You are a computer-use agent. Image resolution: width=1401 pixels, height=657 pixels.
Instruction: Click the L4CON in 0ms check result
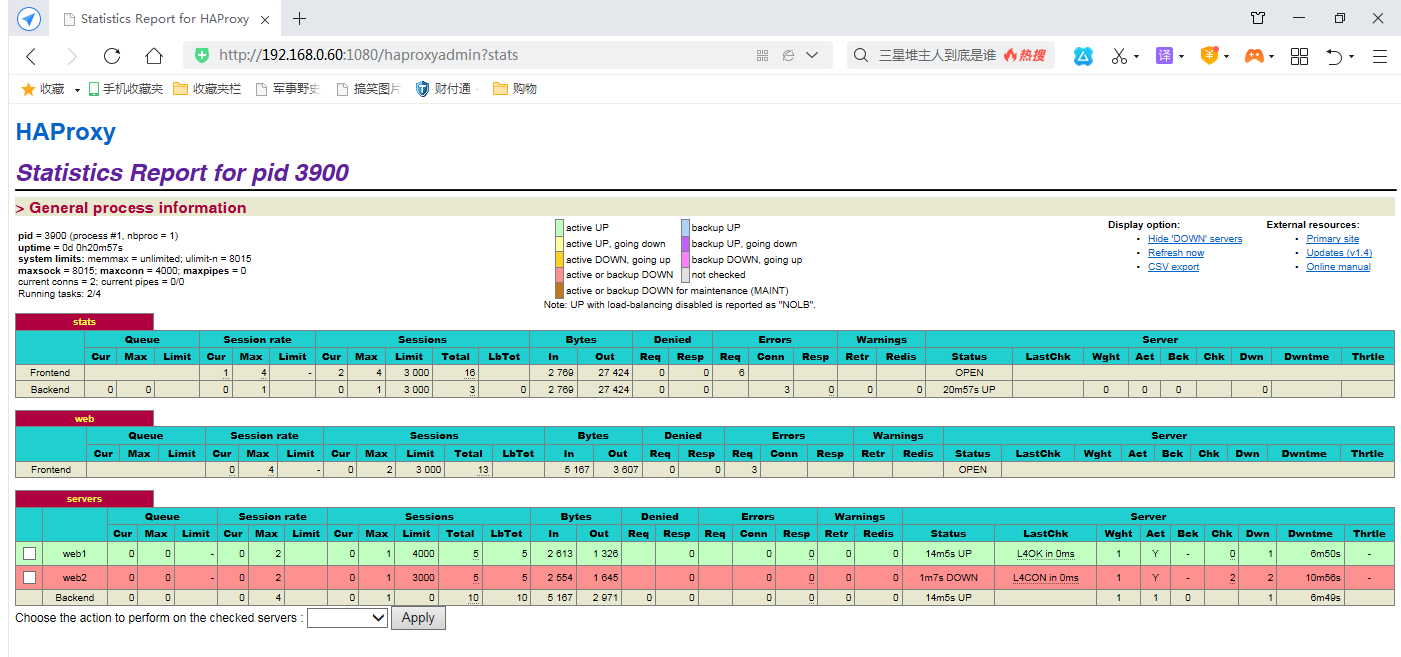click(1045, 577)
